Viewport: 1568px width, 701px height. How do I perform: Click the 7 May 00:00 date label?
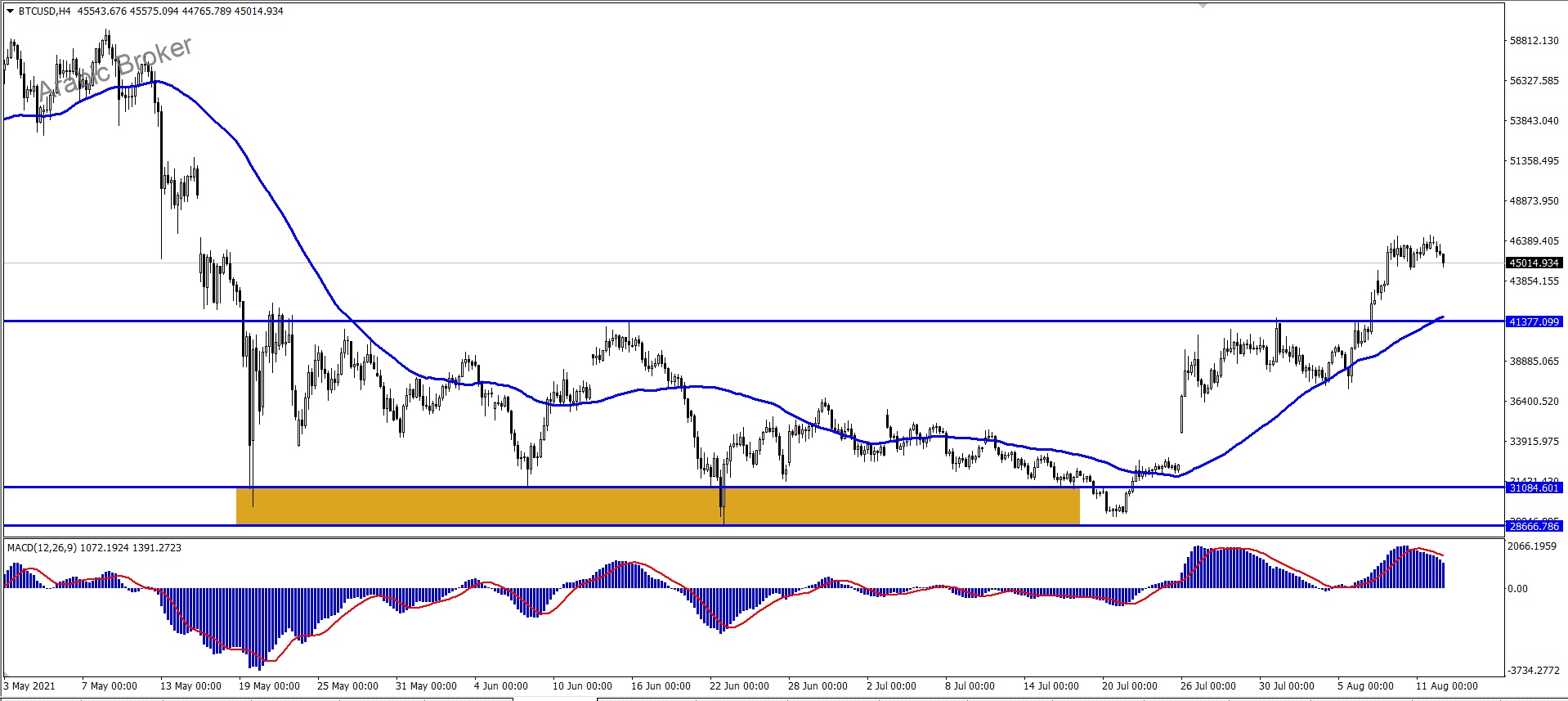(x=110, y=686)
